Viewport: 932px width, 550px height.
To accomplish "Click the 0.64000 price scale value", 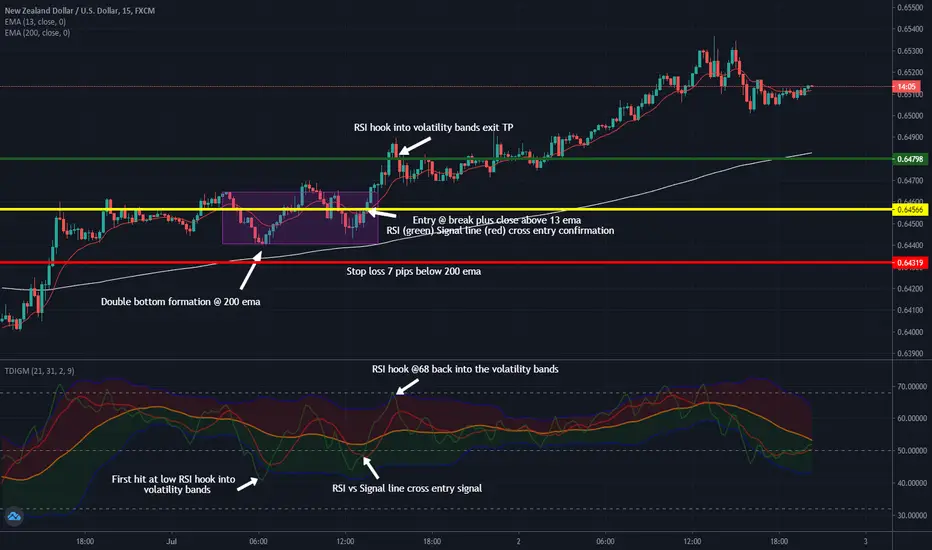I will [x=910, y=332].
